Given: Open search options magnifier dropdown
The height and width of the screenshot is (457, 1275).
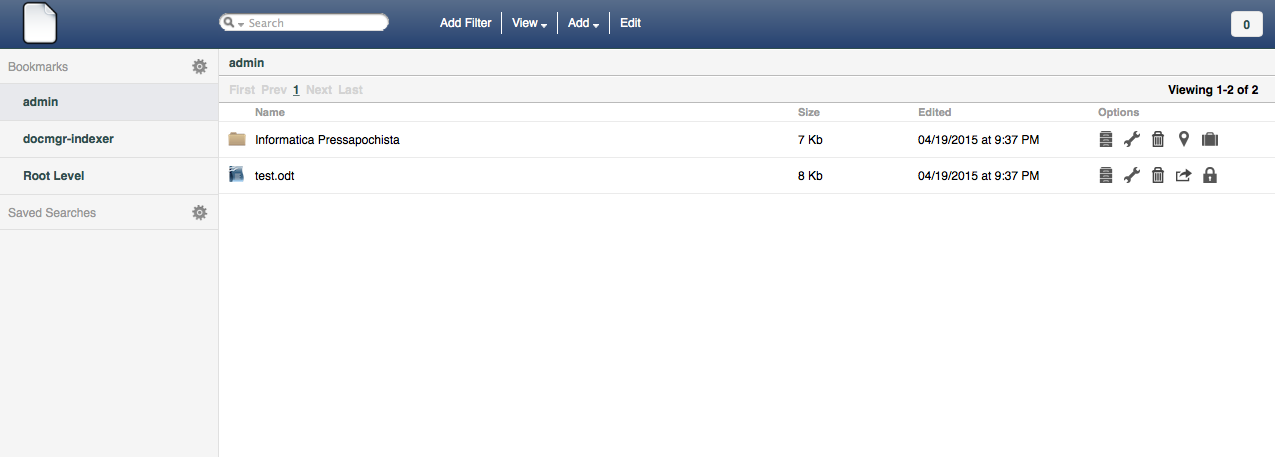Looking at the screenshot, I should (x=234, y=23).
